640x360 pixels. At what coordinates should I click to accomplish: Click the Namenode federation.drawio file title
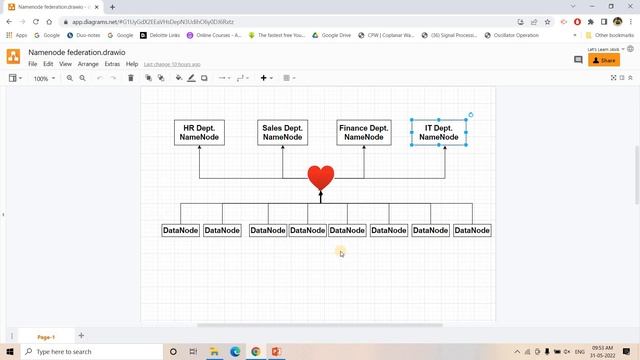77,52
